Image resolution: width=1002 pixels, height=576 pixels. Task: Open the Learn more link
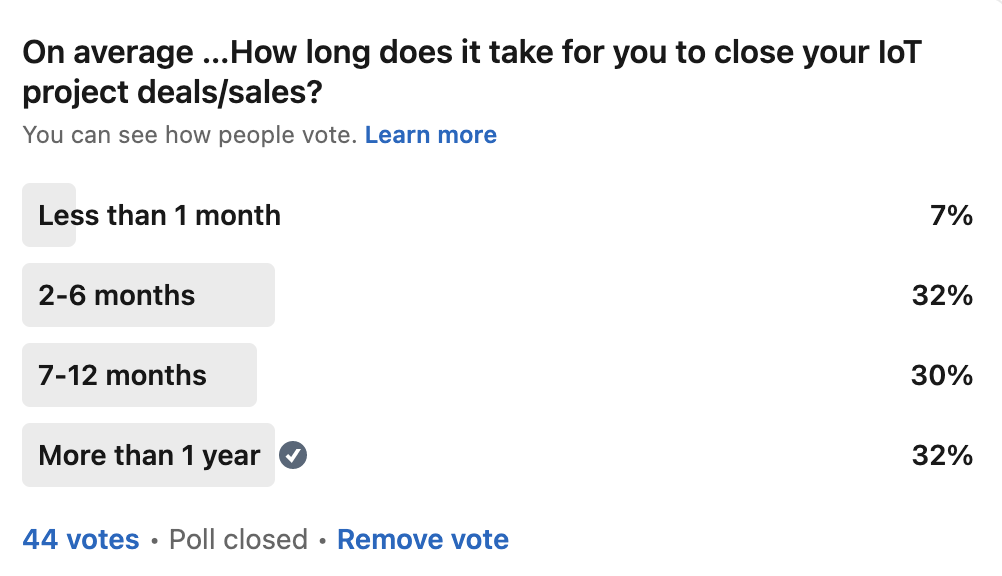click(x=430, y=135)
